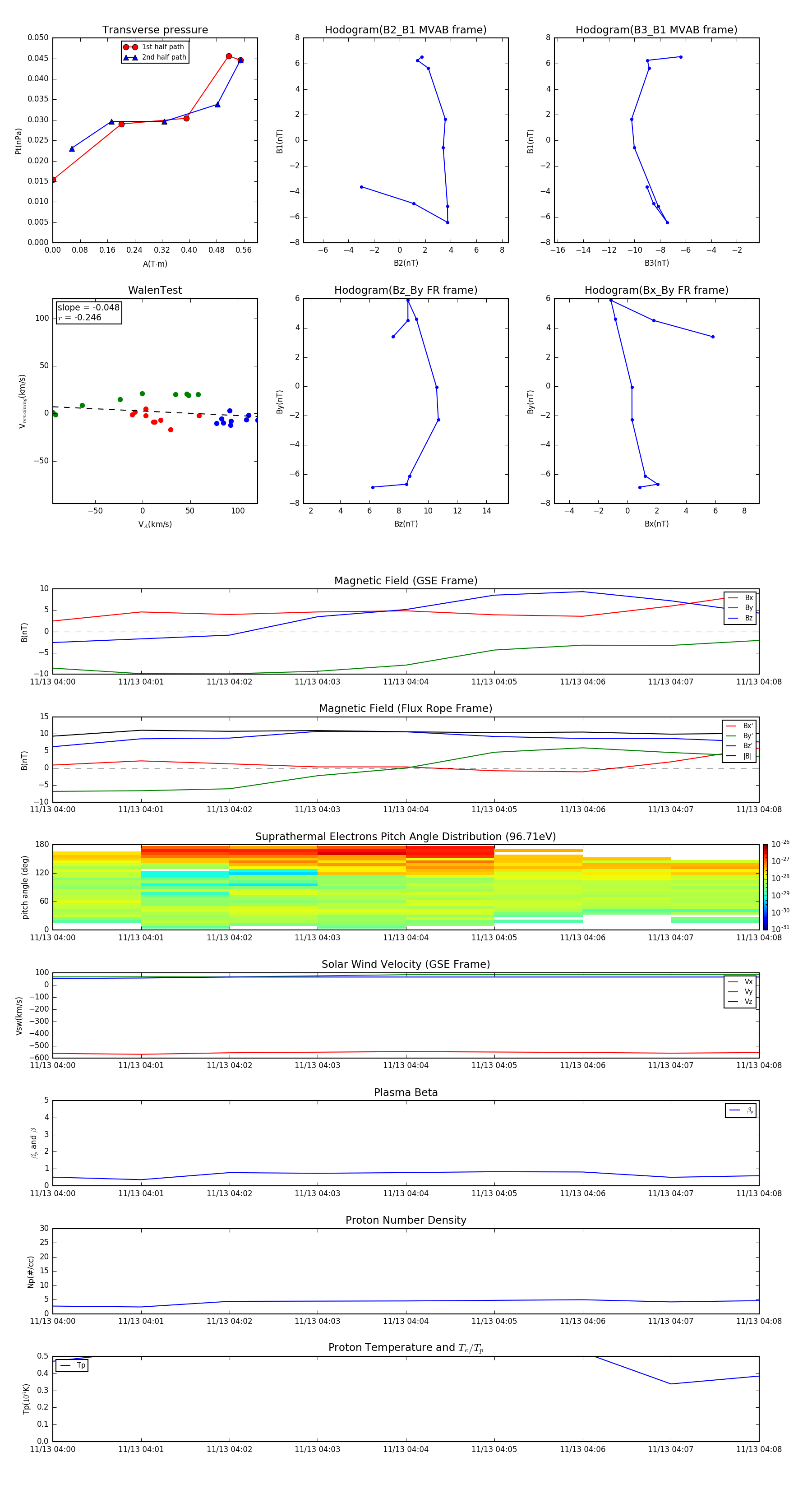Viewport: 812px width, 1489px height.
Task: Click the 'Bx(nT)' x-axis label
Action: 656,524
